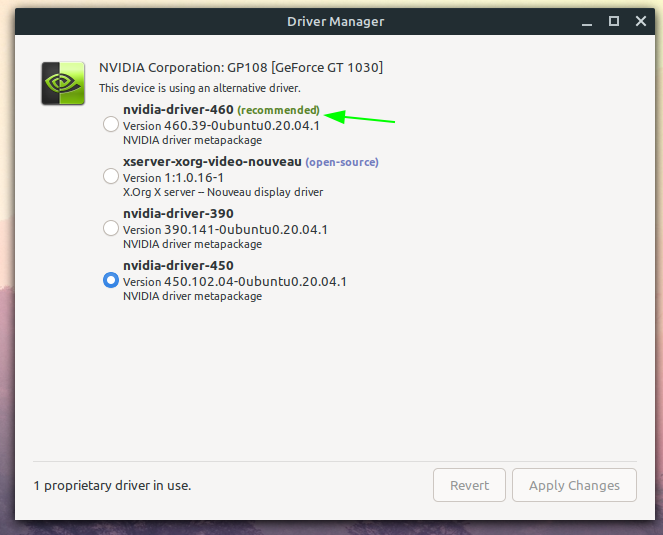Viewport: 663px width, 535px height.
Task: Close the Driver Manager window
Action: 641,21
